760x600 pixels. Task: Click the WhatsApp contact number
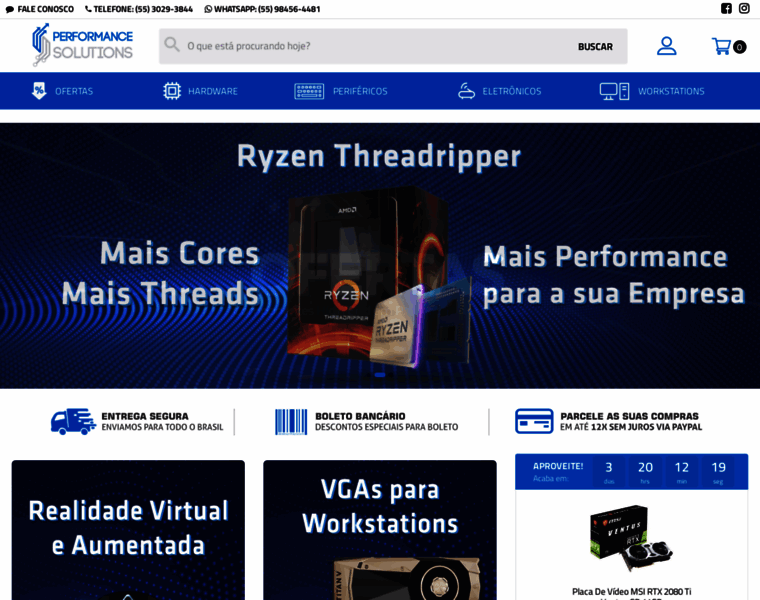coord(262,9)
